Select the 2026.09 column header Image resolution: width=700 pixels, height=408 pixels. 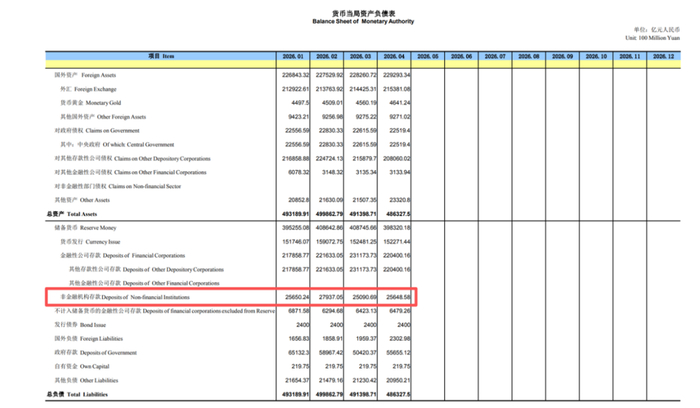tap(562, 56)
